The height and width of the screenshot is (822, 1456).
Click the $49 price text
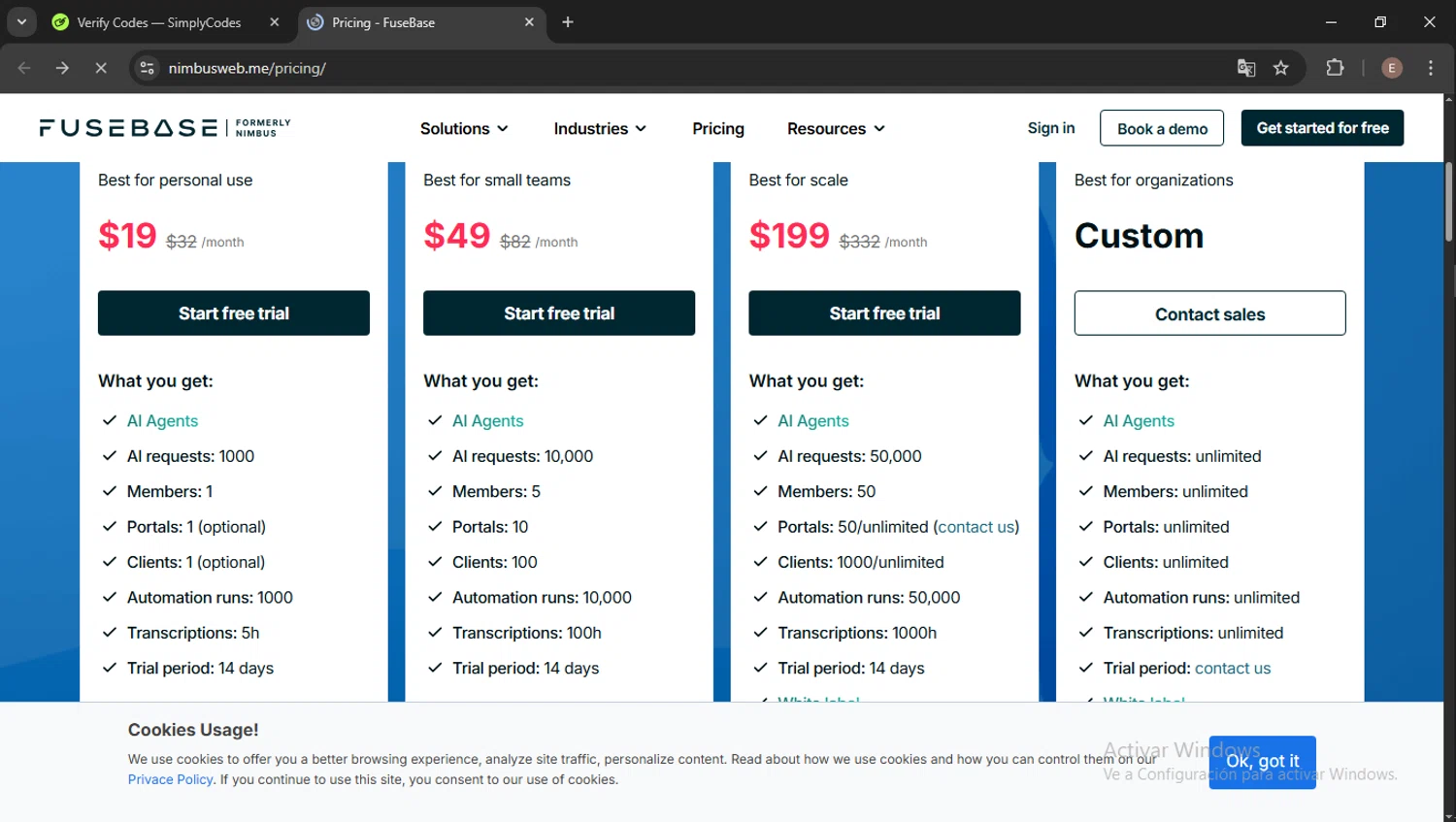point(457,235)
